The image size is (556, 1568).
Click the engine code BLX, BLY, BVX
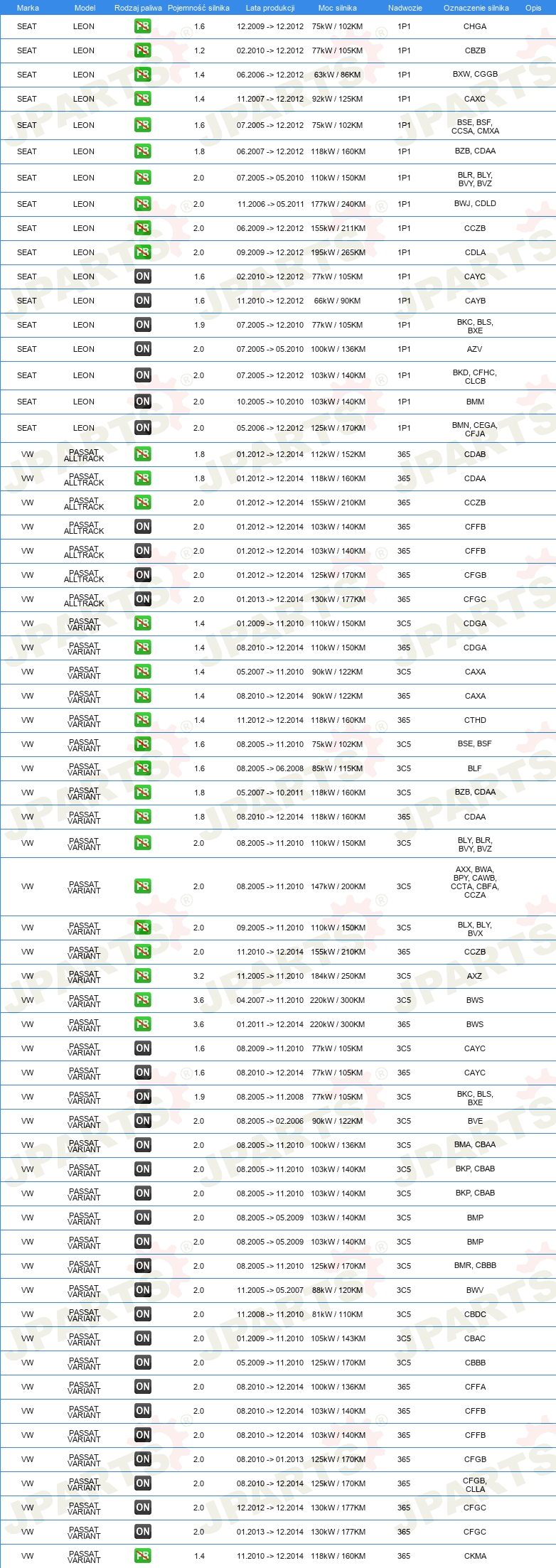click(475, 929)
